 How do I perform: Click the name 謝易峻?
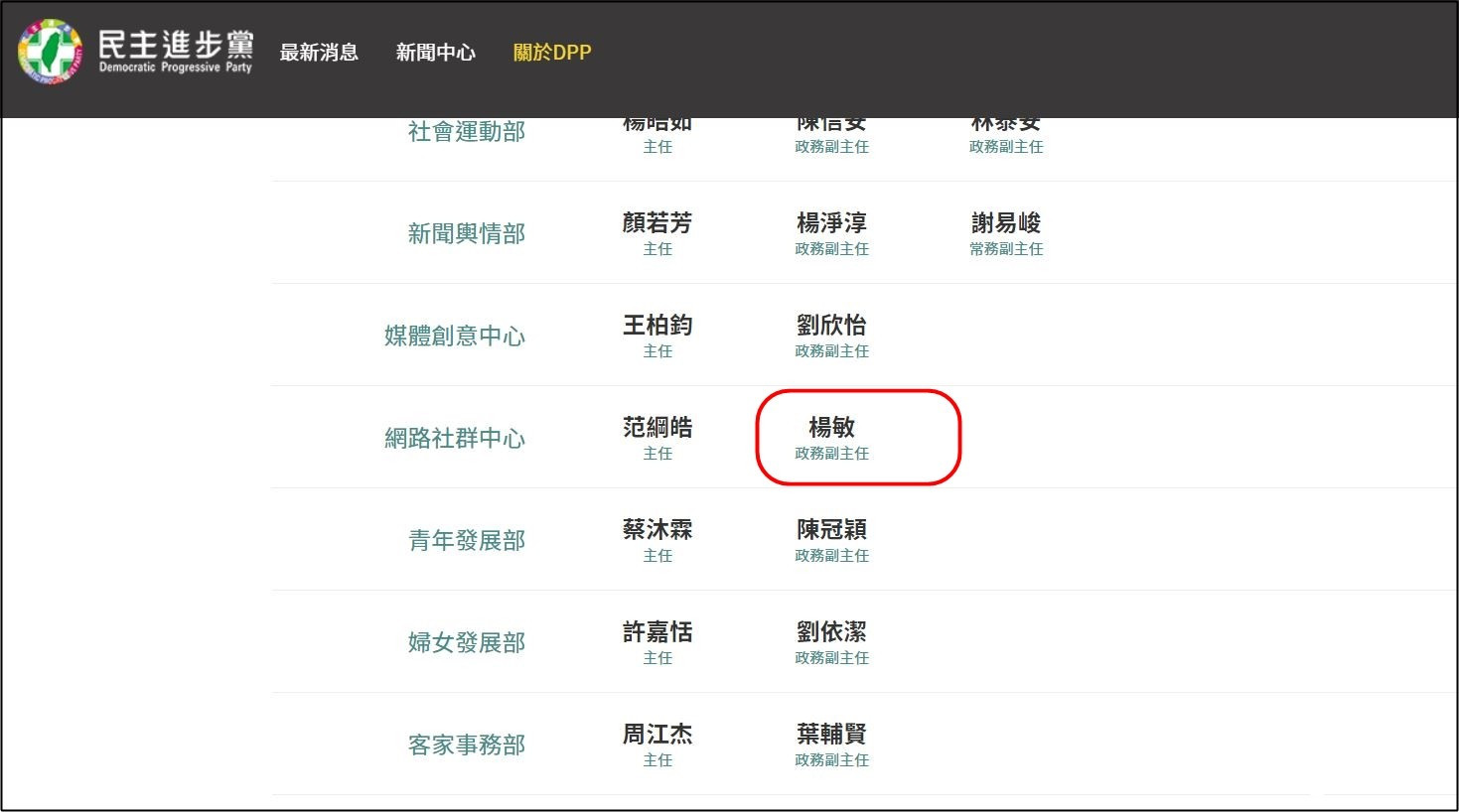point(1006,222)
